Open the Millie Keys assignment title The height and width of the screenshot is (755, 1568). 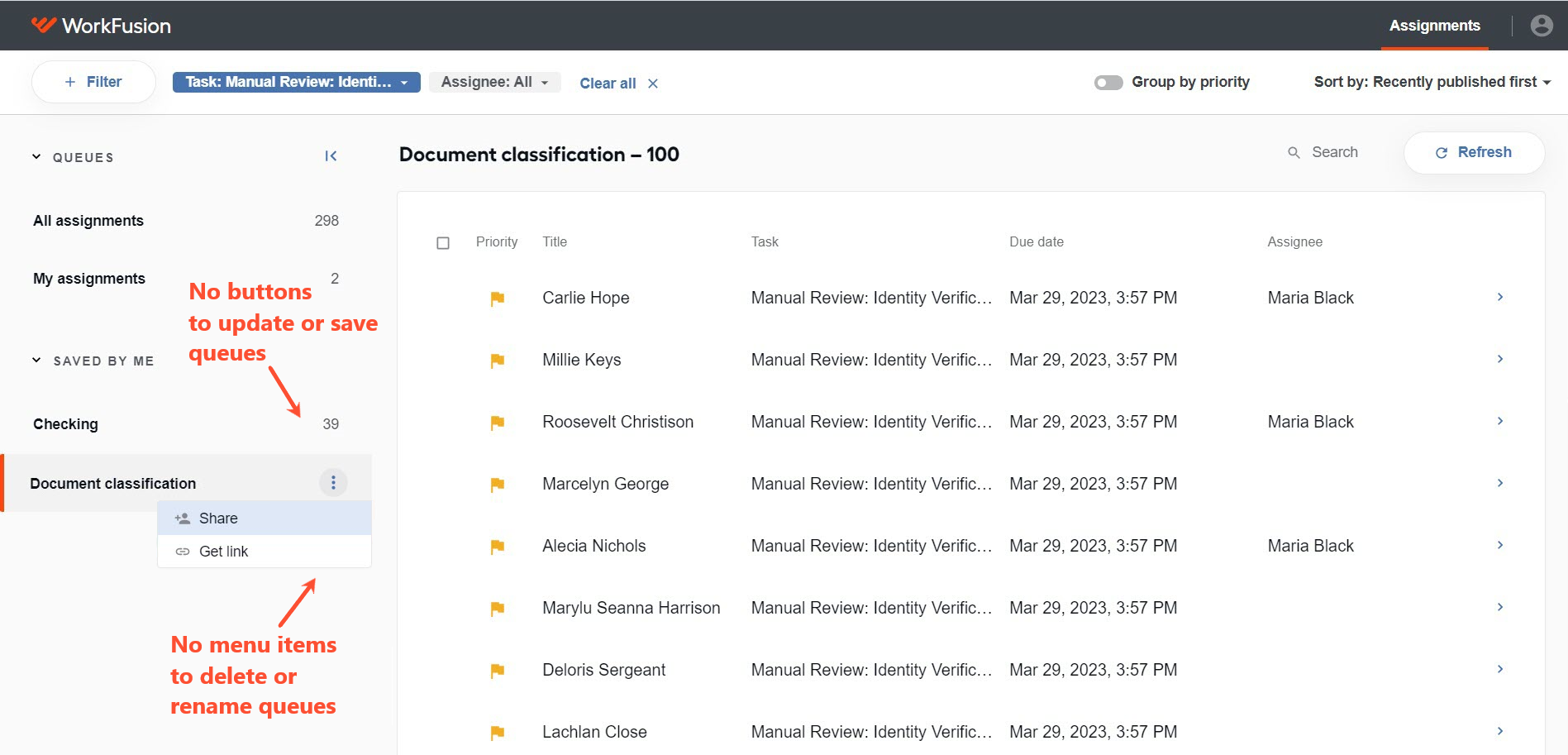tap(582, 360)
